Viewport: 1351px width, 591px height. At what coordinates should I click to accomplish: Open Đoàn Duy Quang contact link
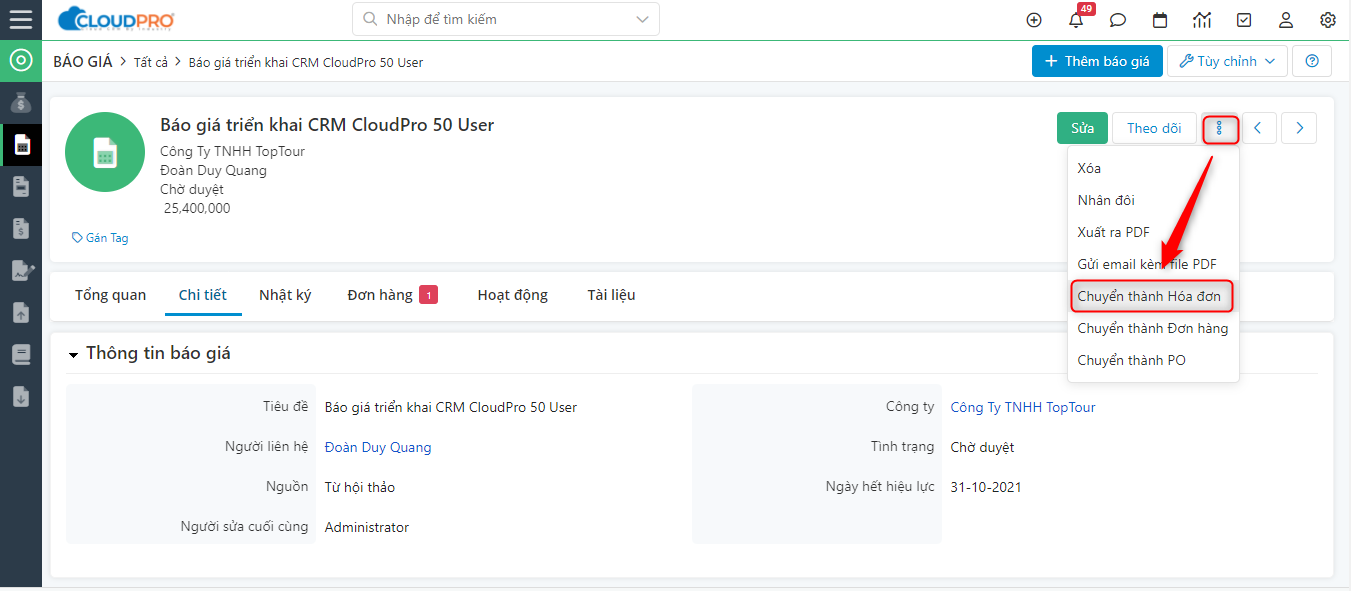pyautogui.click(x=378, y=447)
